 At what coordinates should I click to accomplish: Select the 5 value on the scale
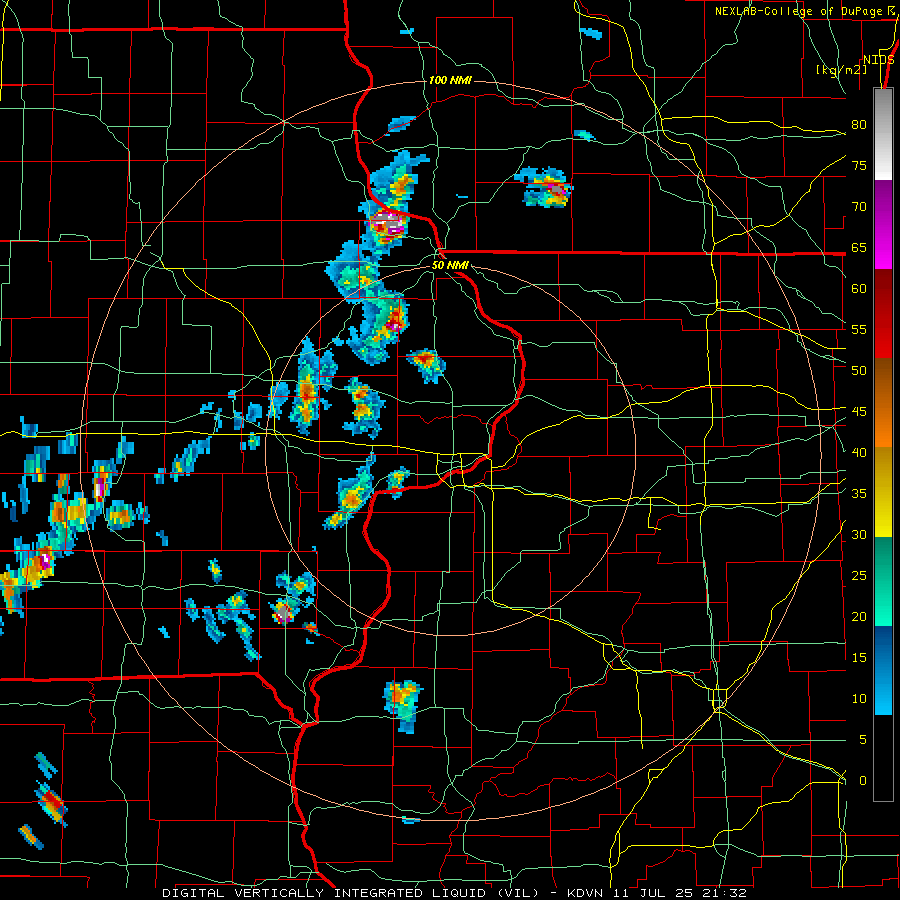[863, 739]
